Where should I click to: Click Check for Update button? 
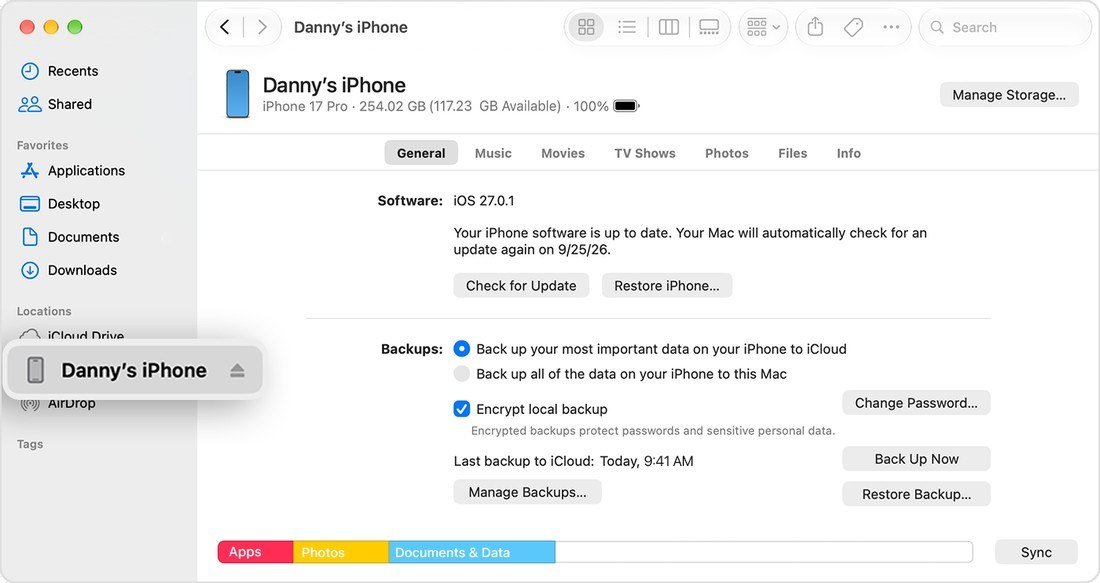tap(521, 286)
